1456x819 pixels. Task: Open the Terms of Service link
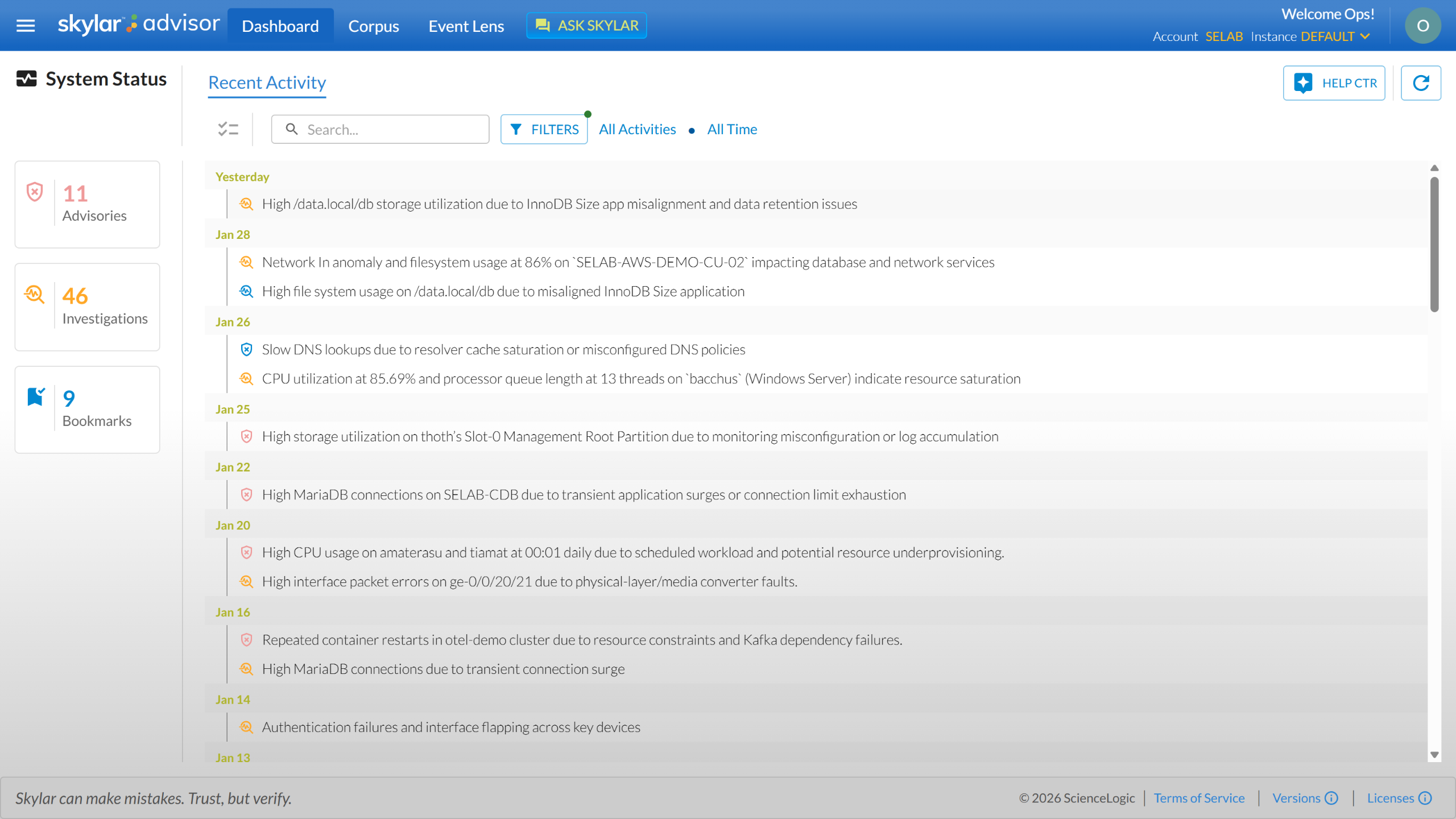[1199, 798]
